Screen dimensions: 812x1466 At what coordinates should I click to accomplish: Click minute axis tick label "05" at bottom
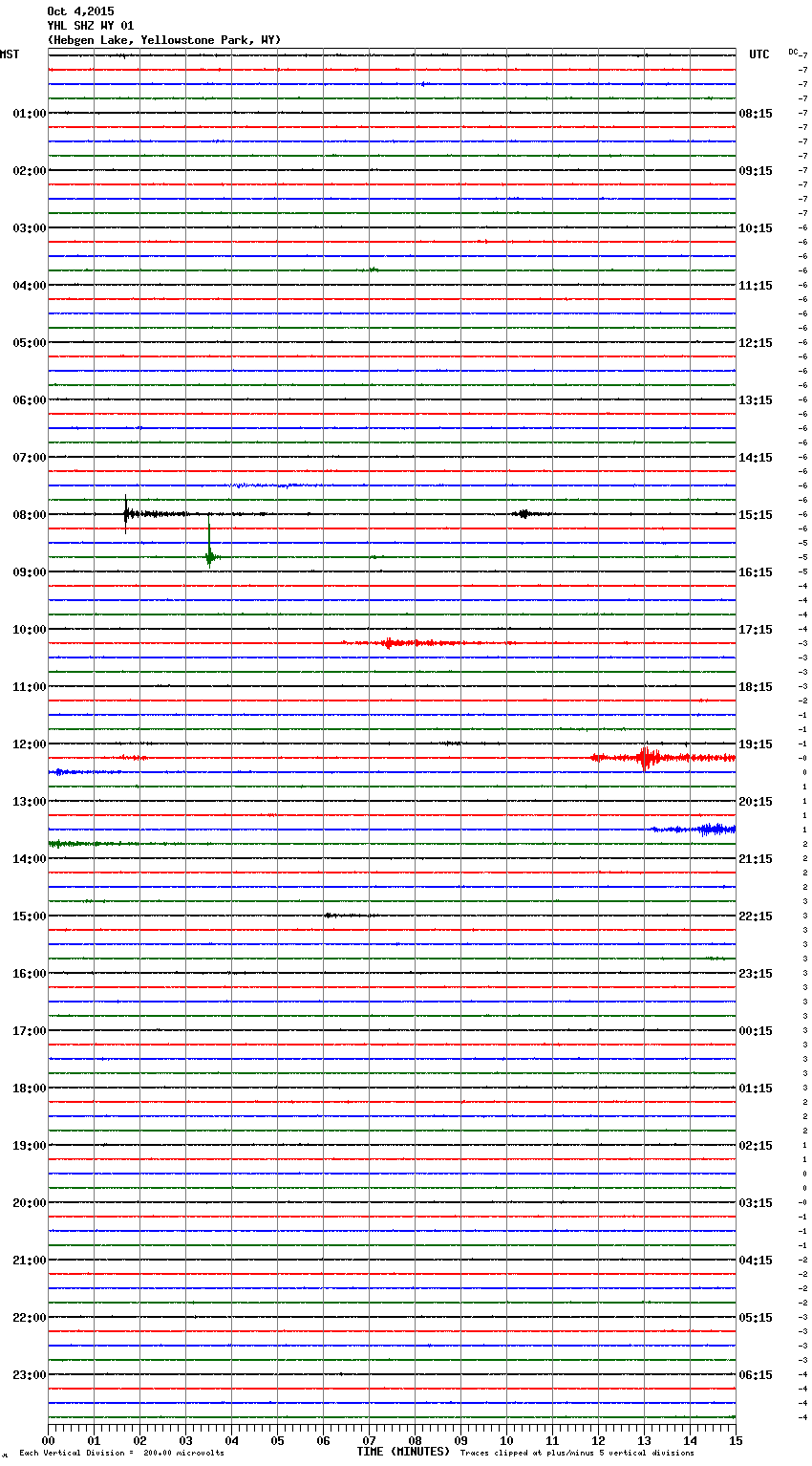tap(277, 1440)
